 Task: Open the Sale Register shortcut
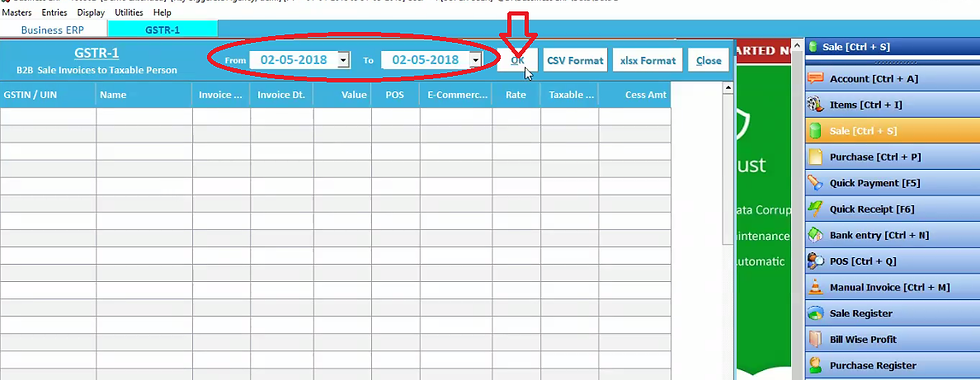tap(892, 314)
